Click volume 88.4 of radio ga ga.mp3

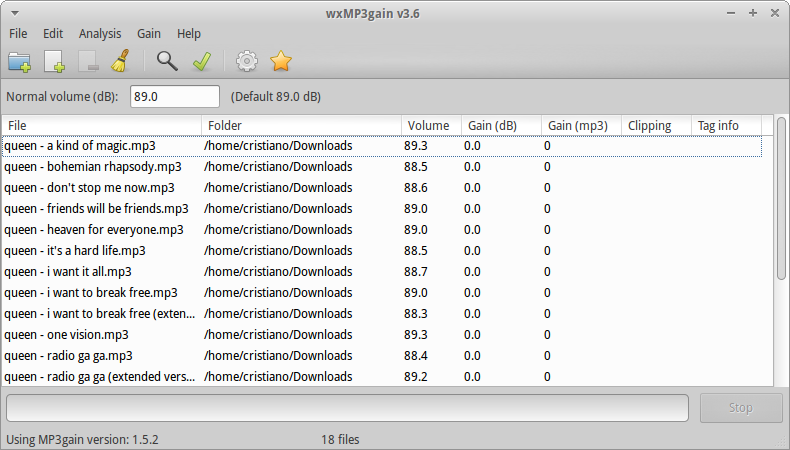tap(416, 356)
